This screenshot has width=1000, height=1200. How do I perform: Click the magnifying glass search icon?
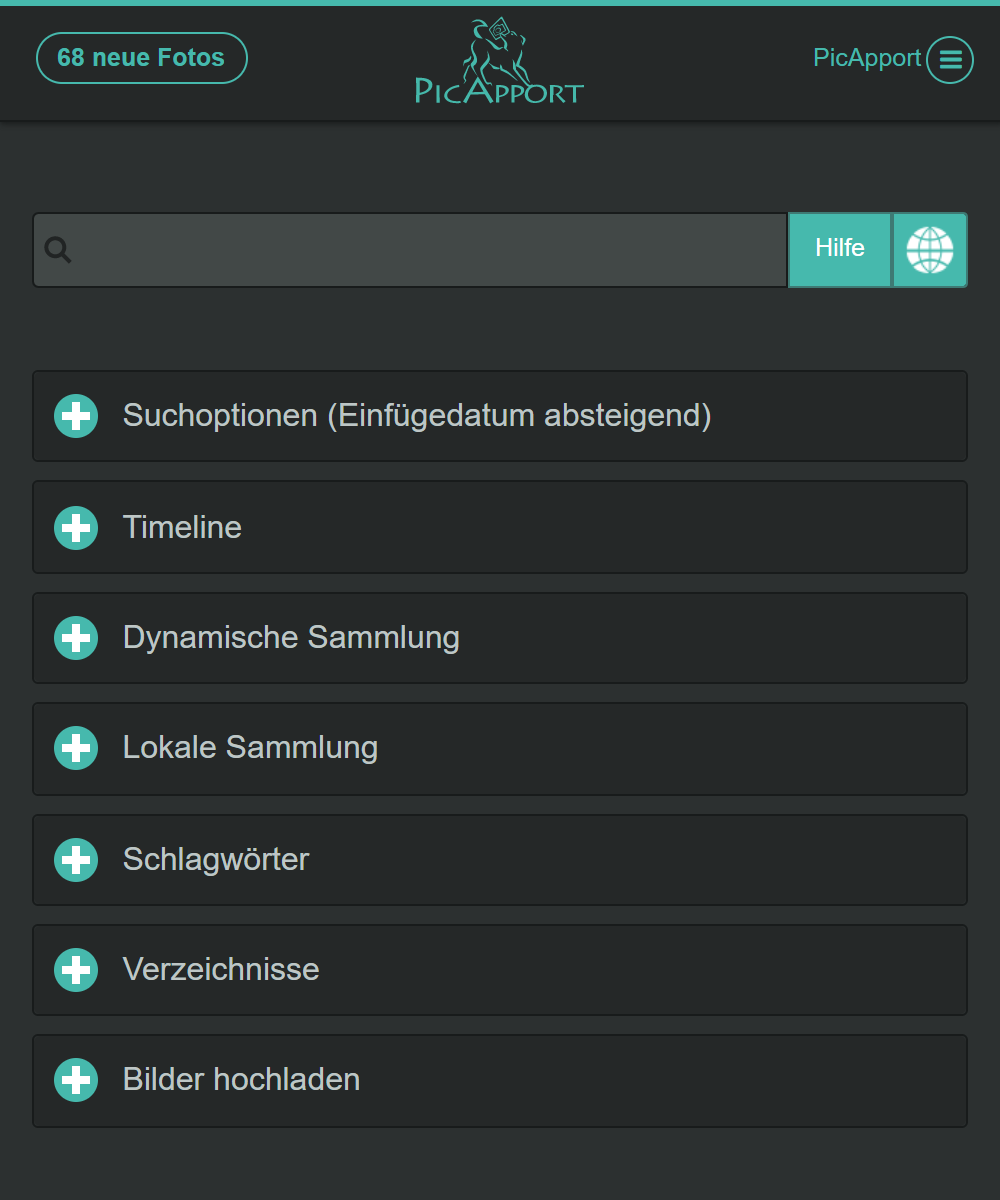pos(58,250)
